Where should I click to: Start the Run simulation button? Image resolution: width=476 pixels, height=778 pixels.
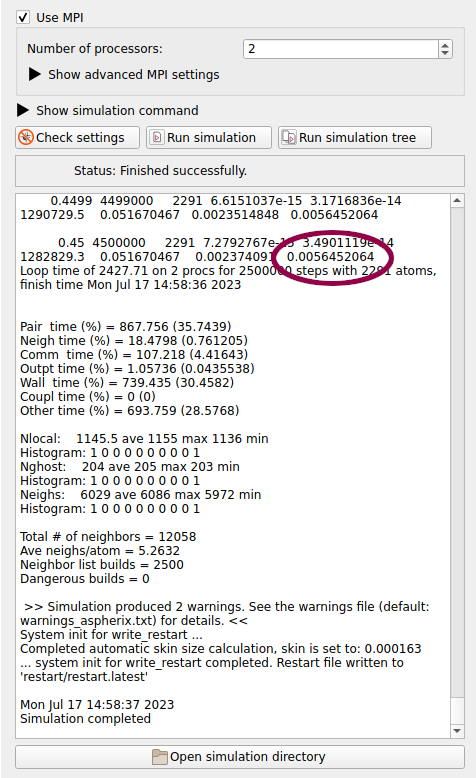[209, 137]
